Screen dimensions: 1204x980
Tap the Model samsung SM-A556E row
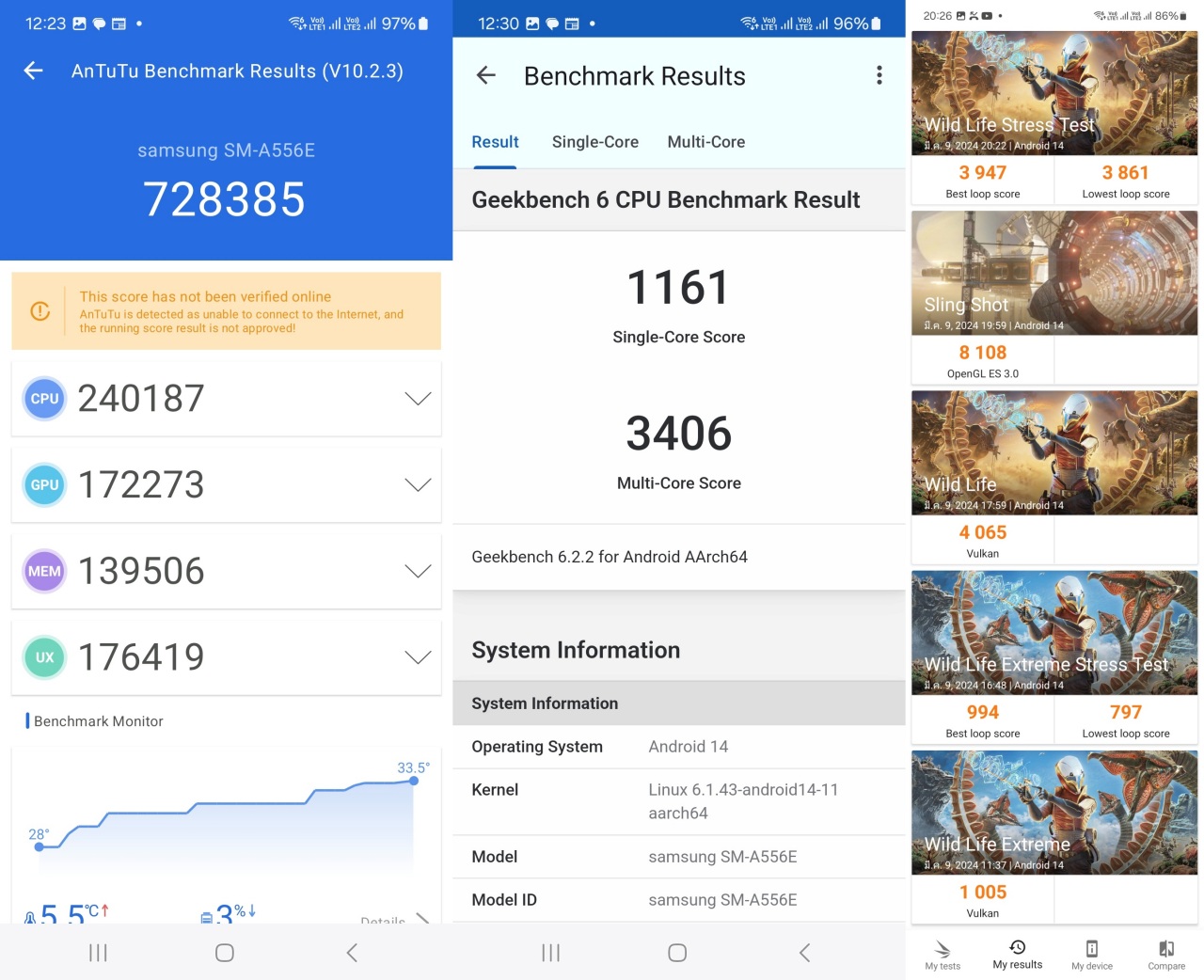click(679, 857)
